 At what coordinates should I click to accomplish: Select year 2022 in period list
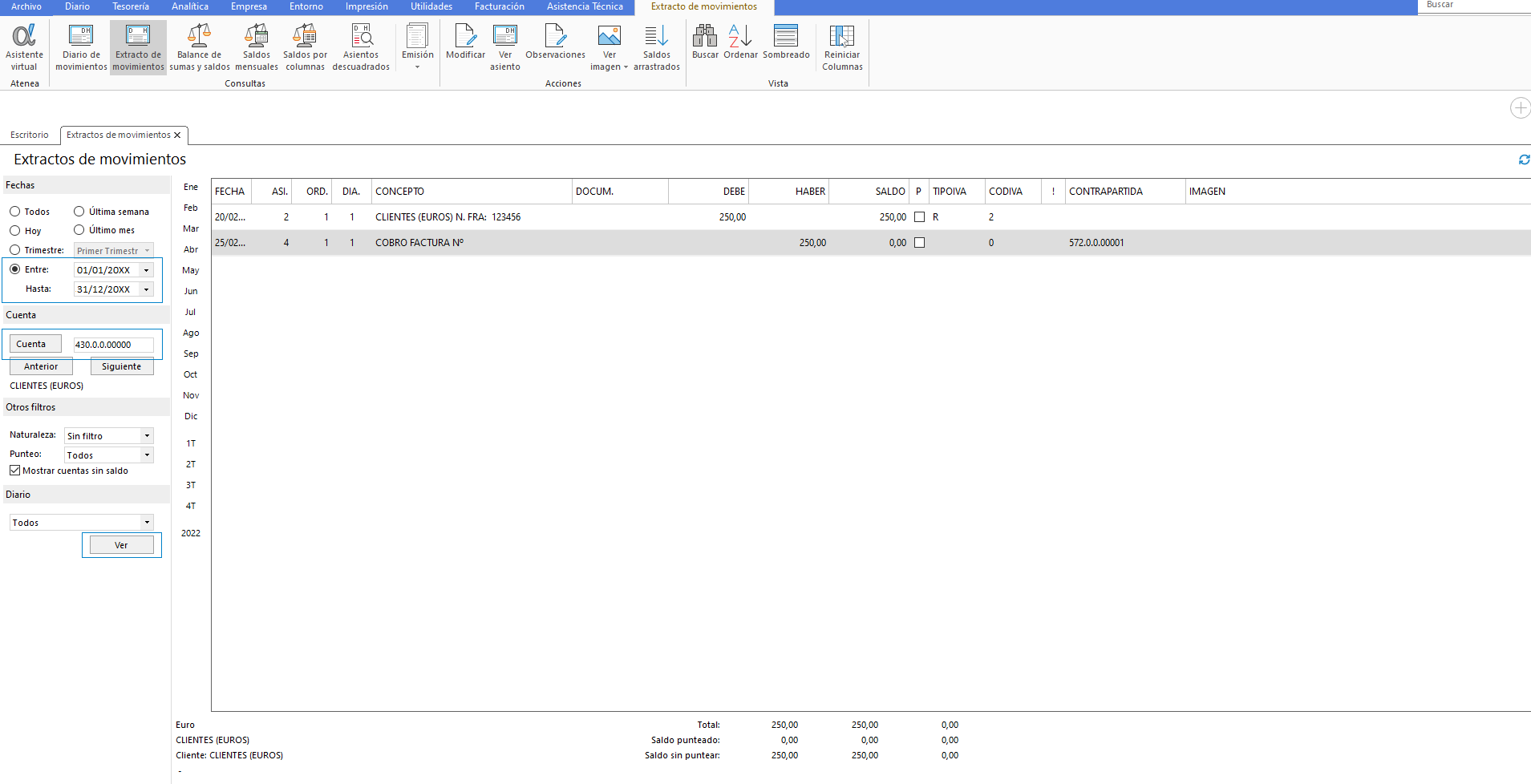click(191, 533)
